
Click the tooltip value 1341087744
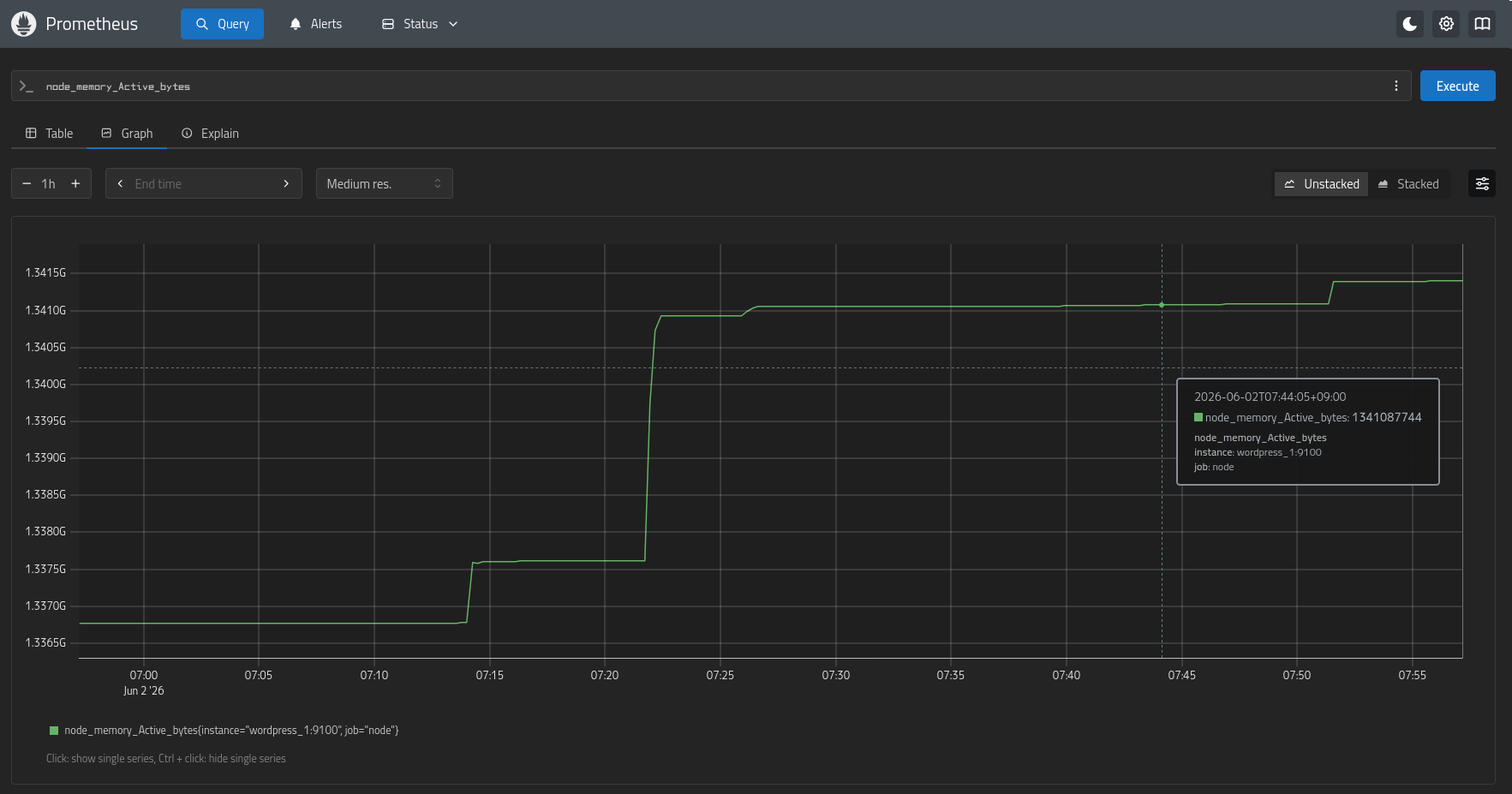click(1387, 417)
